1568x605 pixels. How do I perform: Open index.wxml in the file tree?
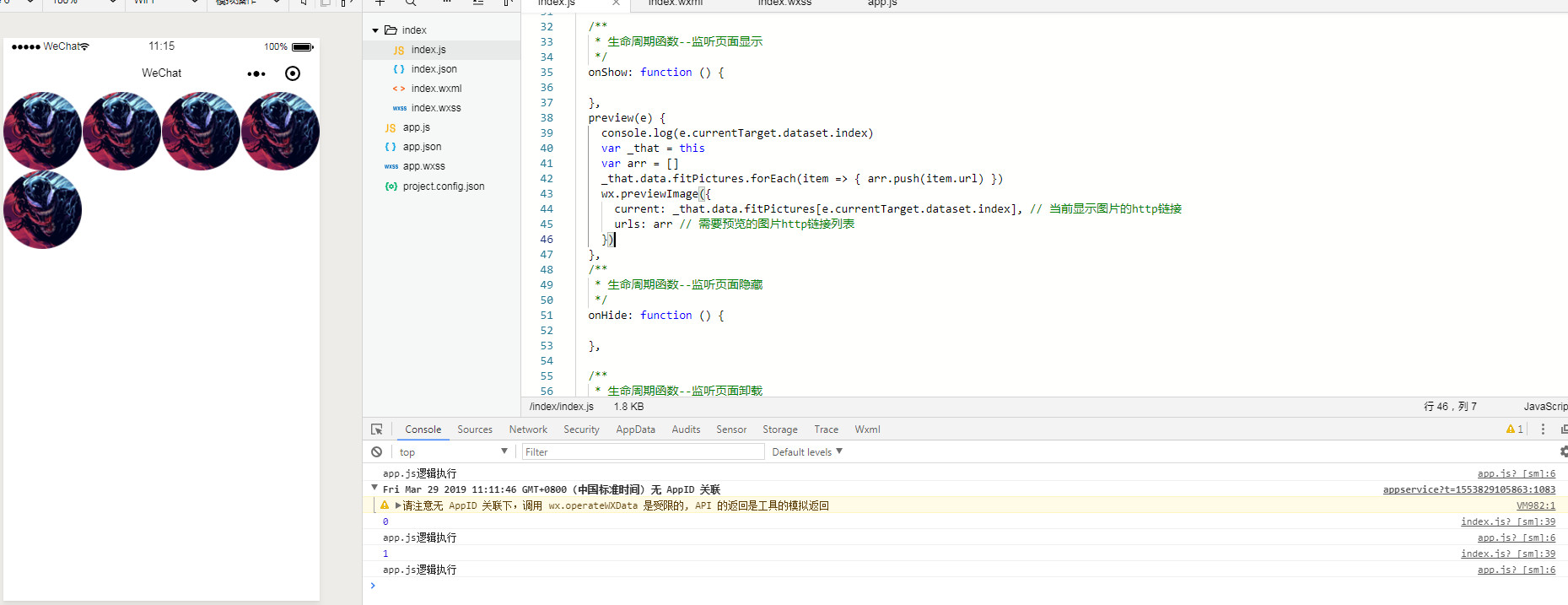pyautogui.click(x=436, y=89)
